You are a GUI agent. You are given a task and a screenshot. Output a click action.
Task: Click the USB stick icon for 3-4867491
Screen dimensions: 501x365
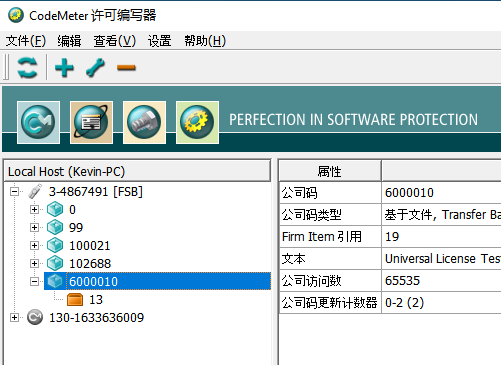tap(35, 191)
